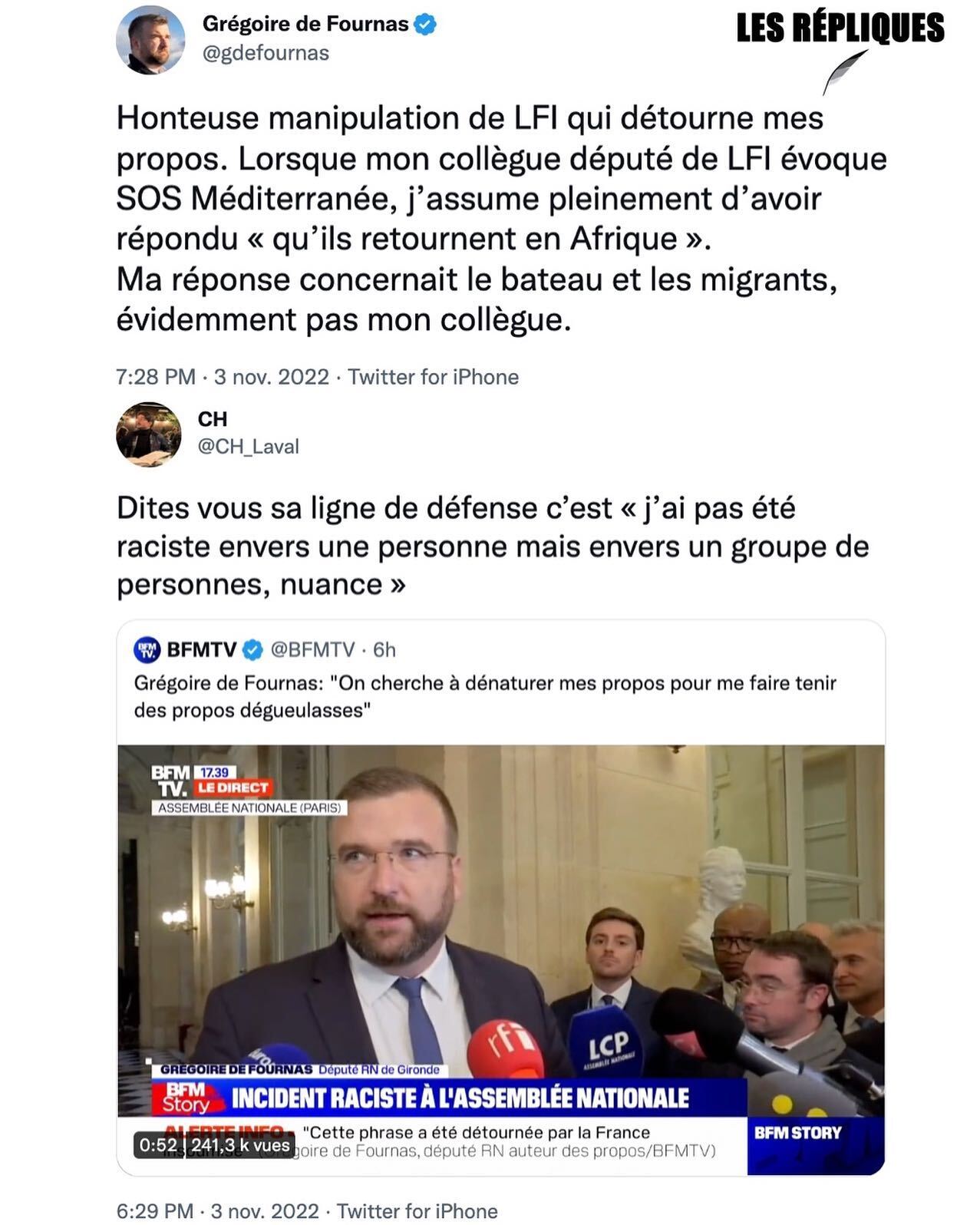Play the BFMTV video thumbnail
This screenshot has width=980, height=1225.
(501, 959)
